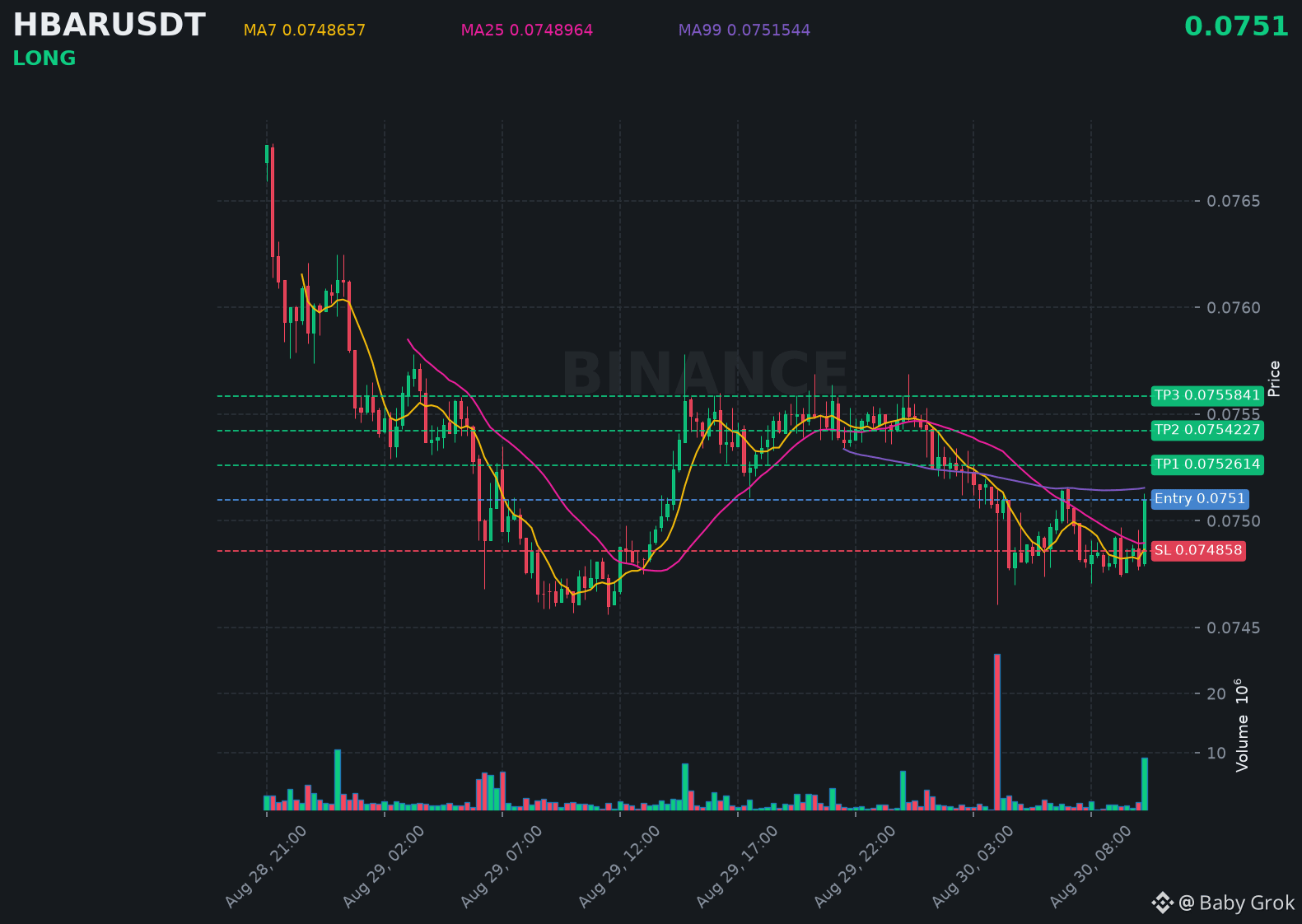
Task: Select the TP3 0.0755841 target label
Action: (1207, 395)
